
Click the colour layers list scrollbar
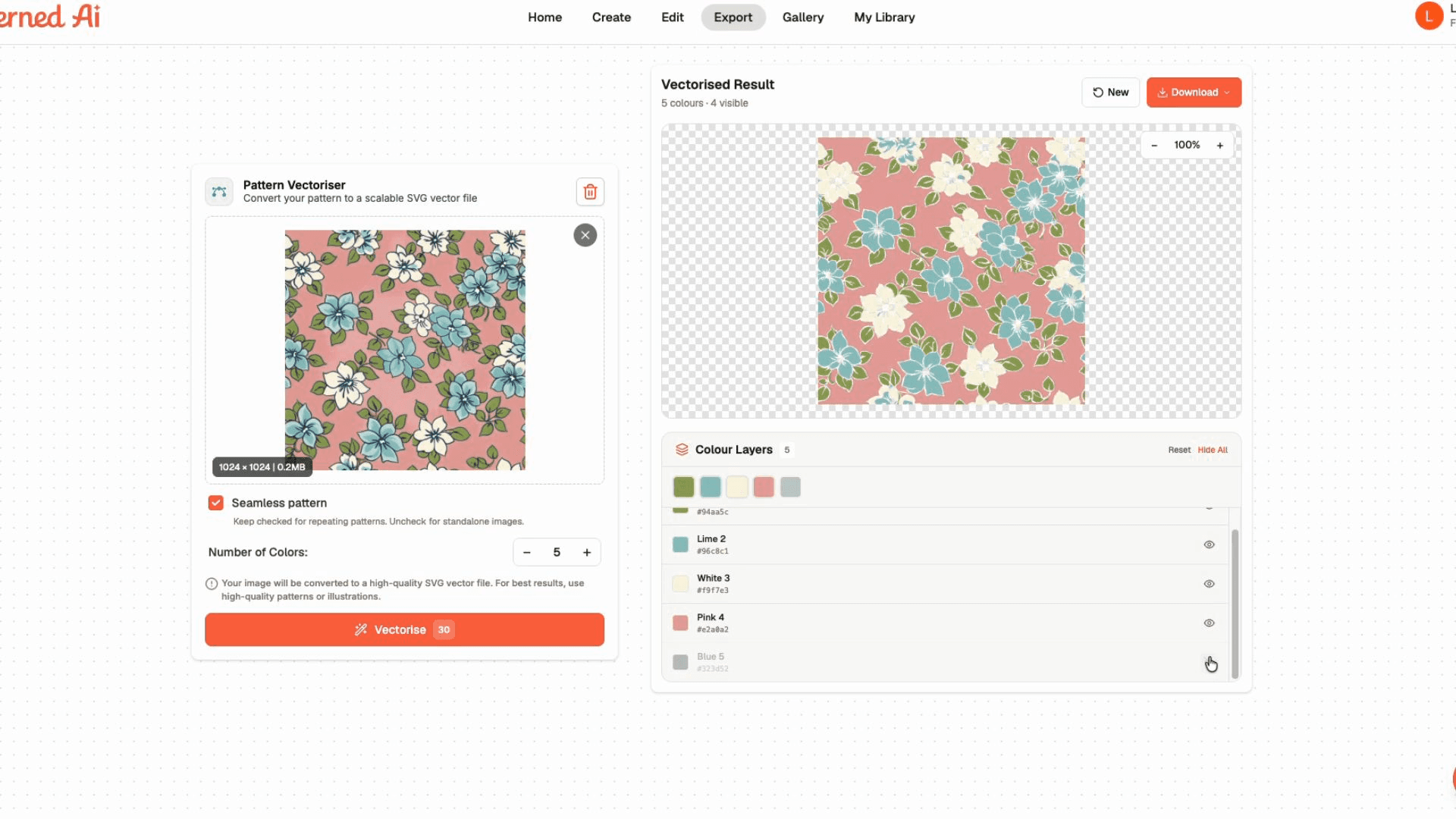click(1235, 604)
